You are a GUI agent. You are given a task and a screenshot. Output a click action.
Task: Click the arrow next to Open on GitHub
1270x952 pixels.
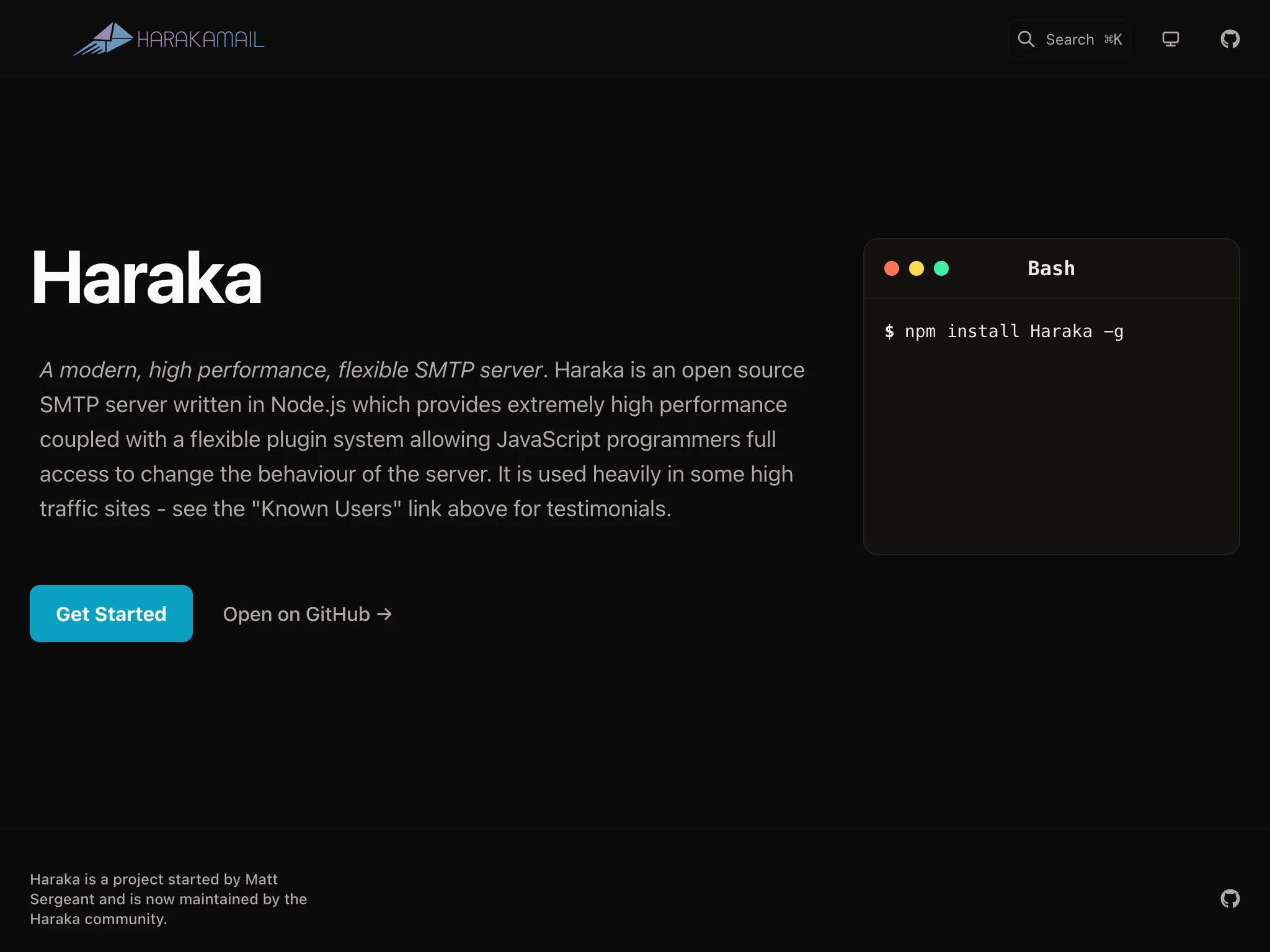pos(386,614)
